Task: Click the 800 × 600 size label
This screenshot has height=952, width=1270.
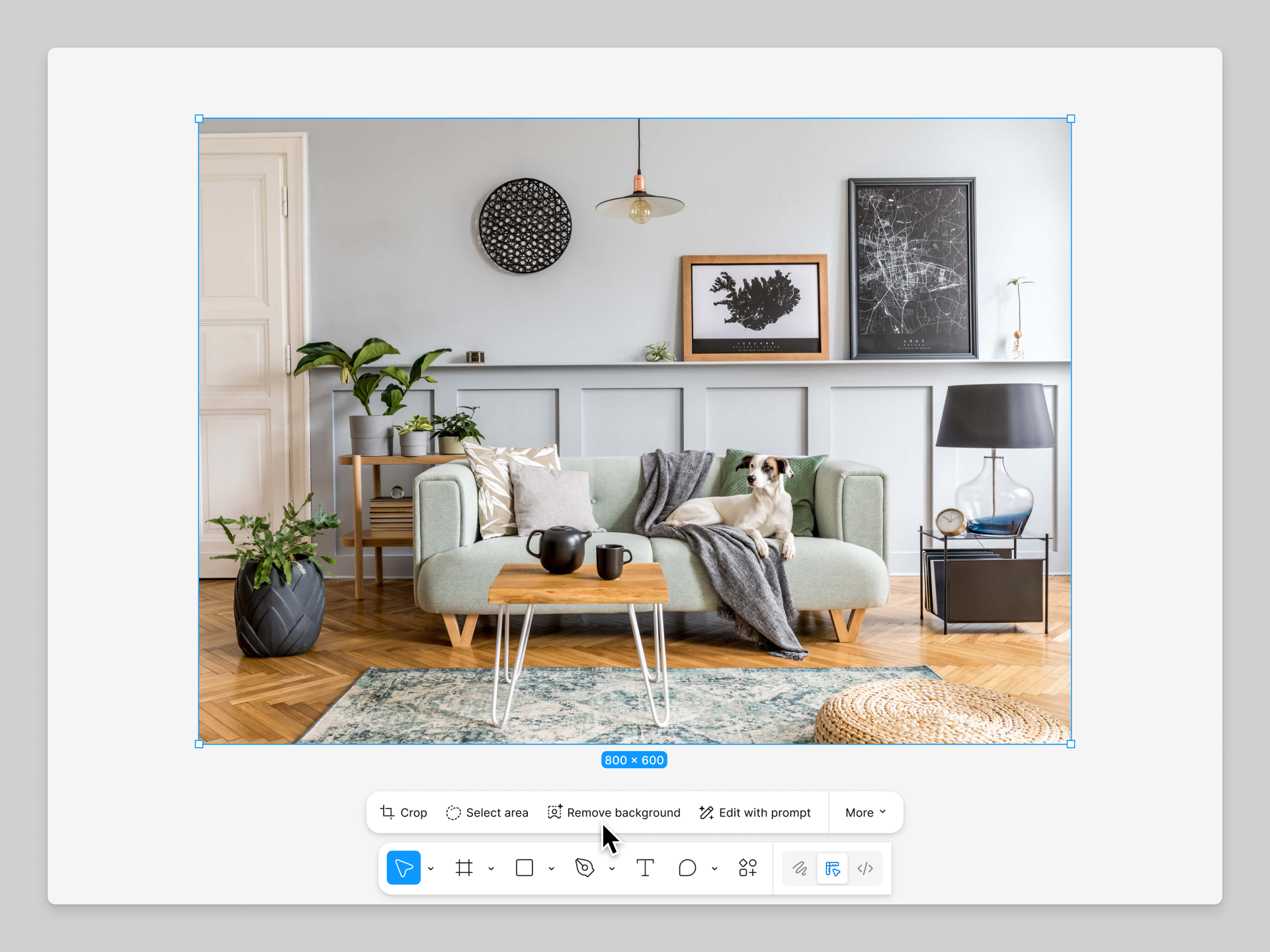Action: pyautogui.click(x=634, y=760)
